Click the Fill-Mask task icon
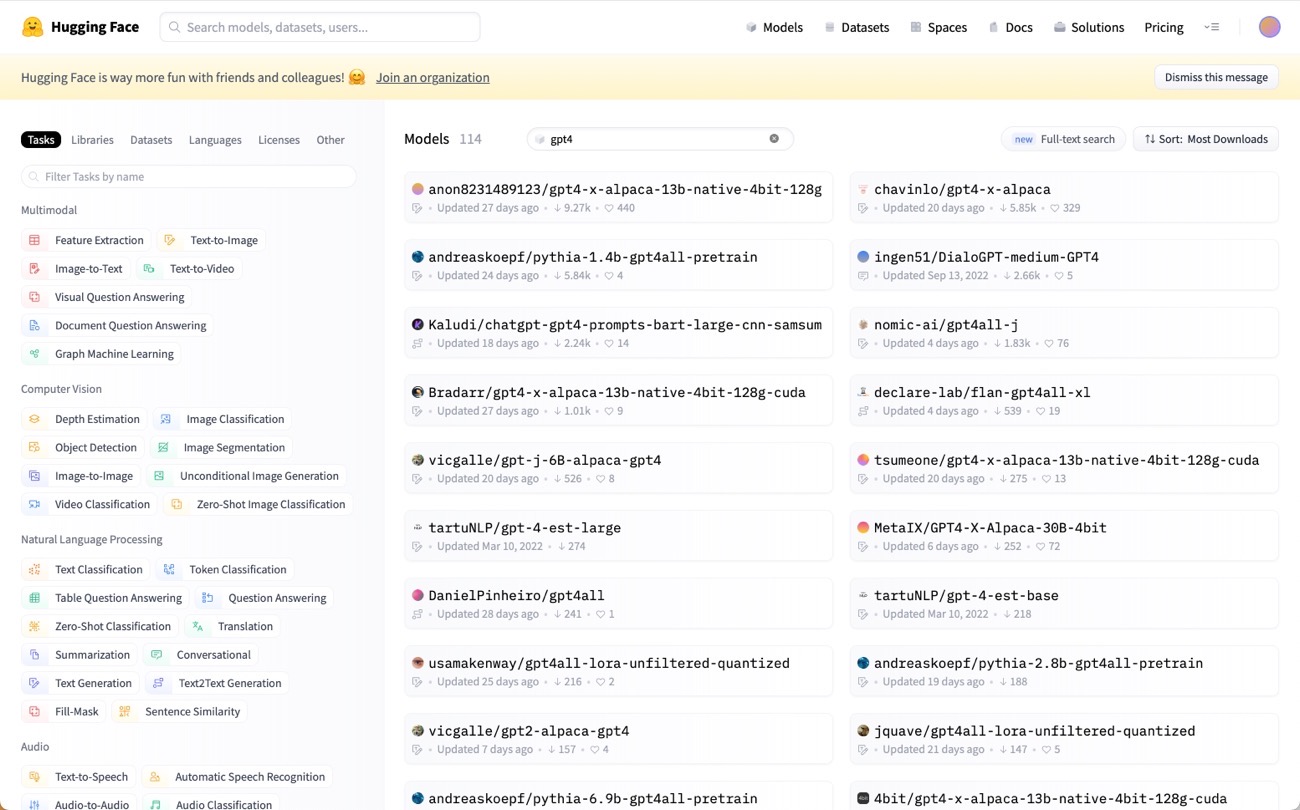The width and height of the screenshot is (1300, 810). click(35, 712)
